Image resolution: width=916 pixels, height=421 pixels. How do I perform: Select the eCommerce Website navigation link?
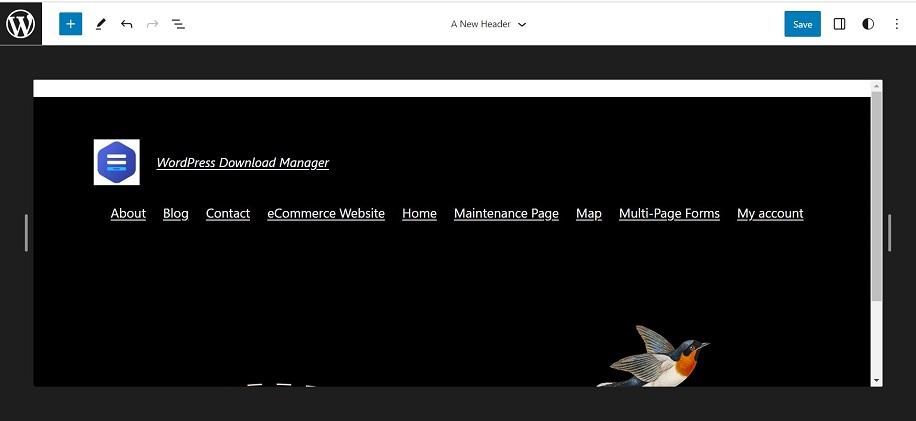coord(326,213)
